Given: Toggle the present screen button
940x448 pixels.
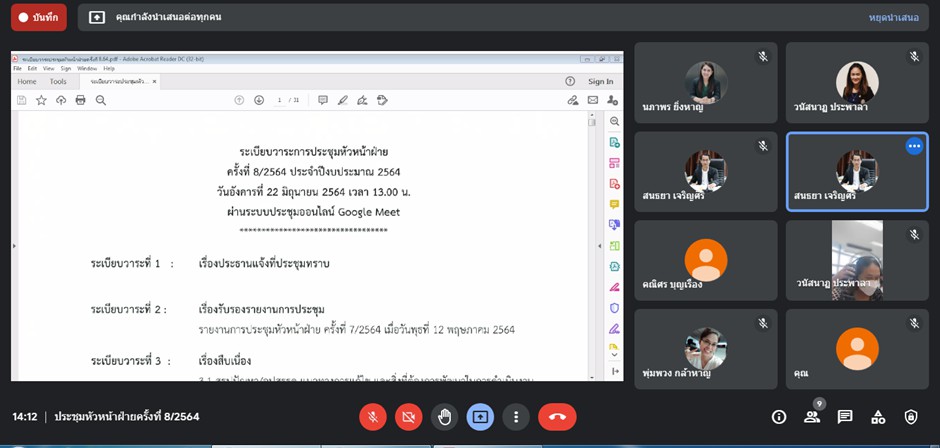Looking at the screenshot, I should coord(480,417).
